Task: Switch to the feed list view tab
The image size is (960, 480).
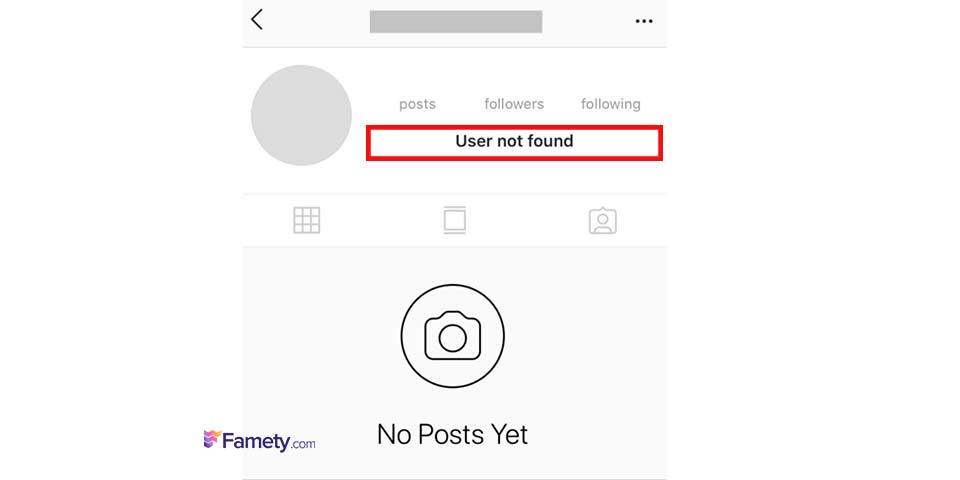Action: 455,220
